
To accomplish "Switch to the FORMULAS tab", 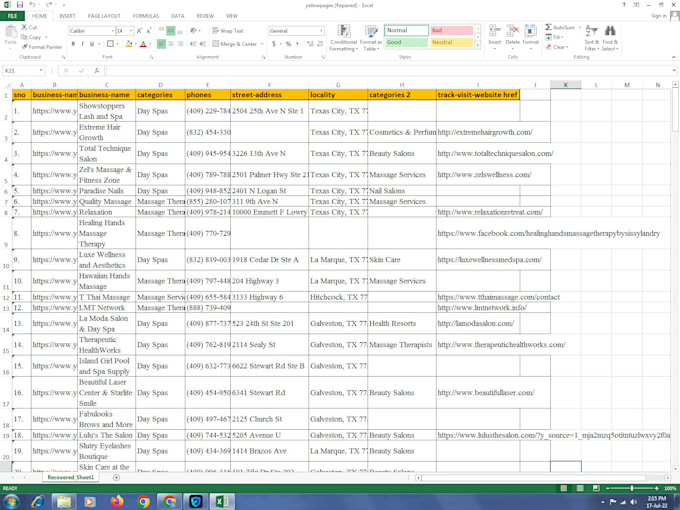I will (x=146, y=16).
